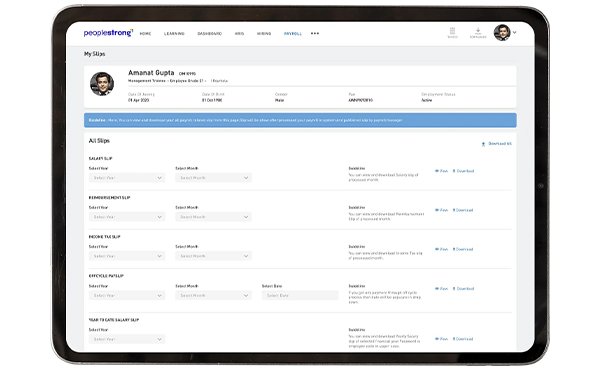Click the Amanat Gupta name
600x370 pixels.
point(151,73)
